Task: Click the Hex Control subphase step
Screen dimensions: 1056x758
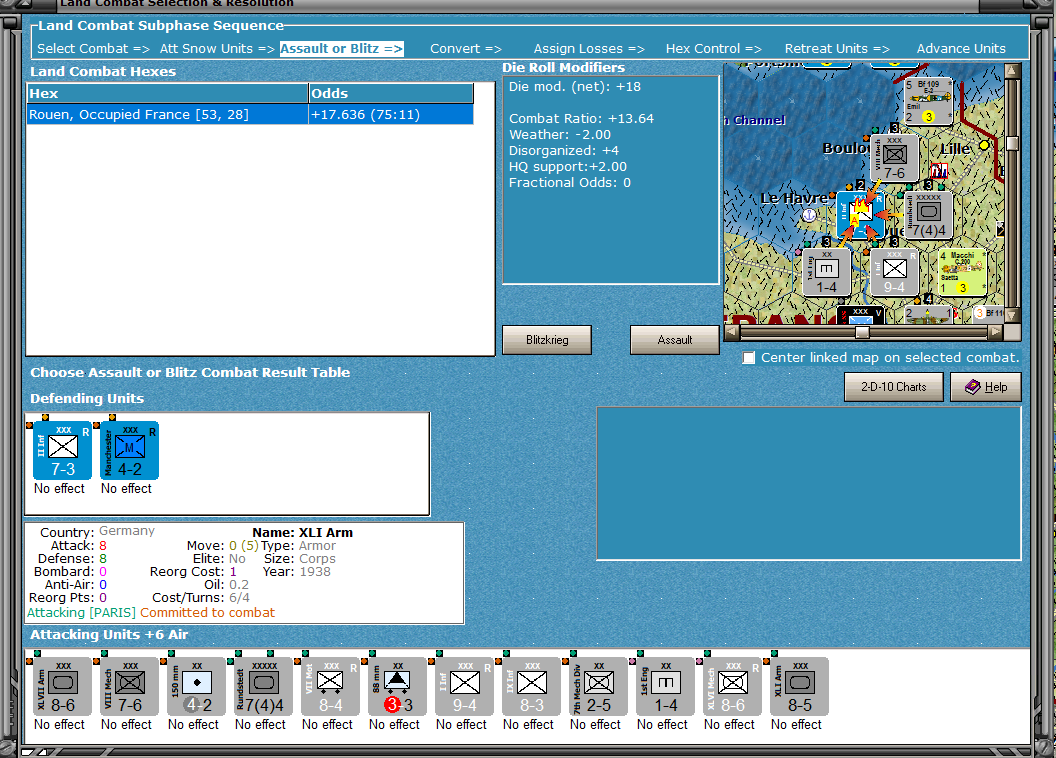Action: point(714,48)
